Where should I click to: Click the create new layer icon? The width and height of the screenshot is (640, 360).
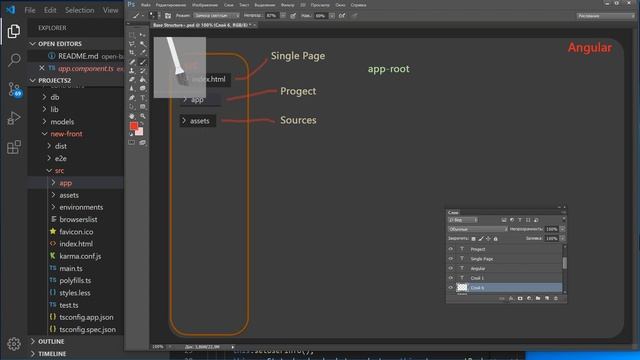pyautogui.click(x=547, y=298)
